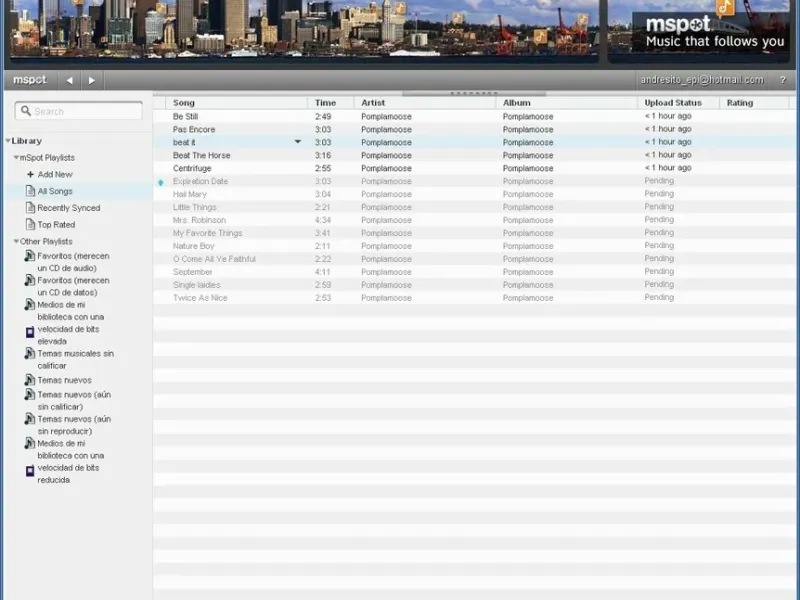Screen dimensions: 800x600
Task: Click music icon of velocidad de bits elevada playlist
Action: pos(30,305)
